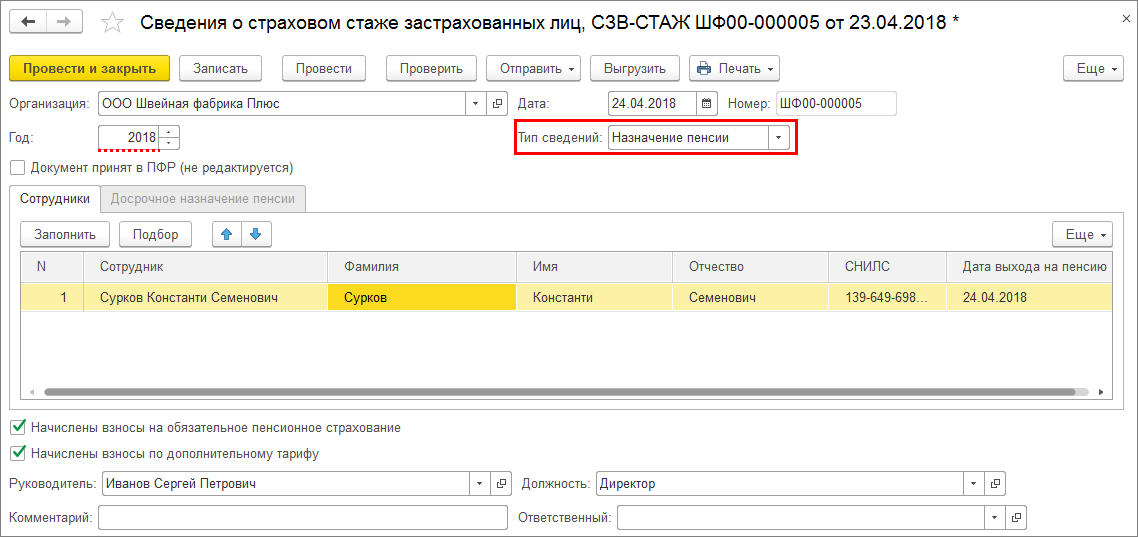Open the Печать dropdown menu
The height and width of the screenshot is (537, 1138).
point(734,69)
